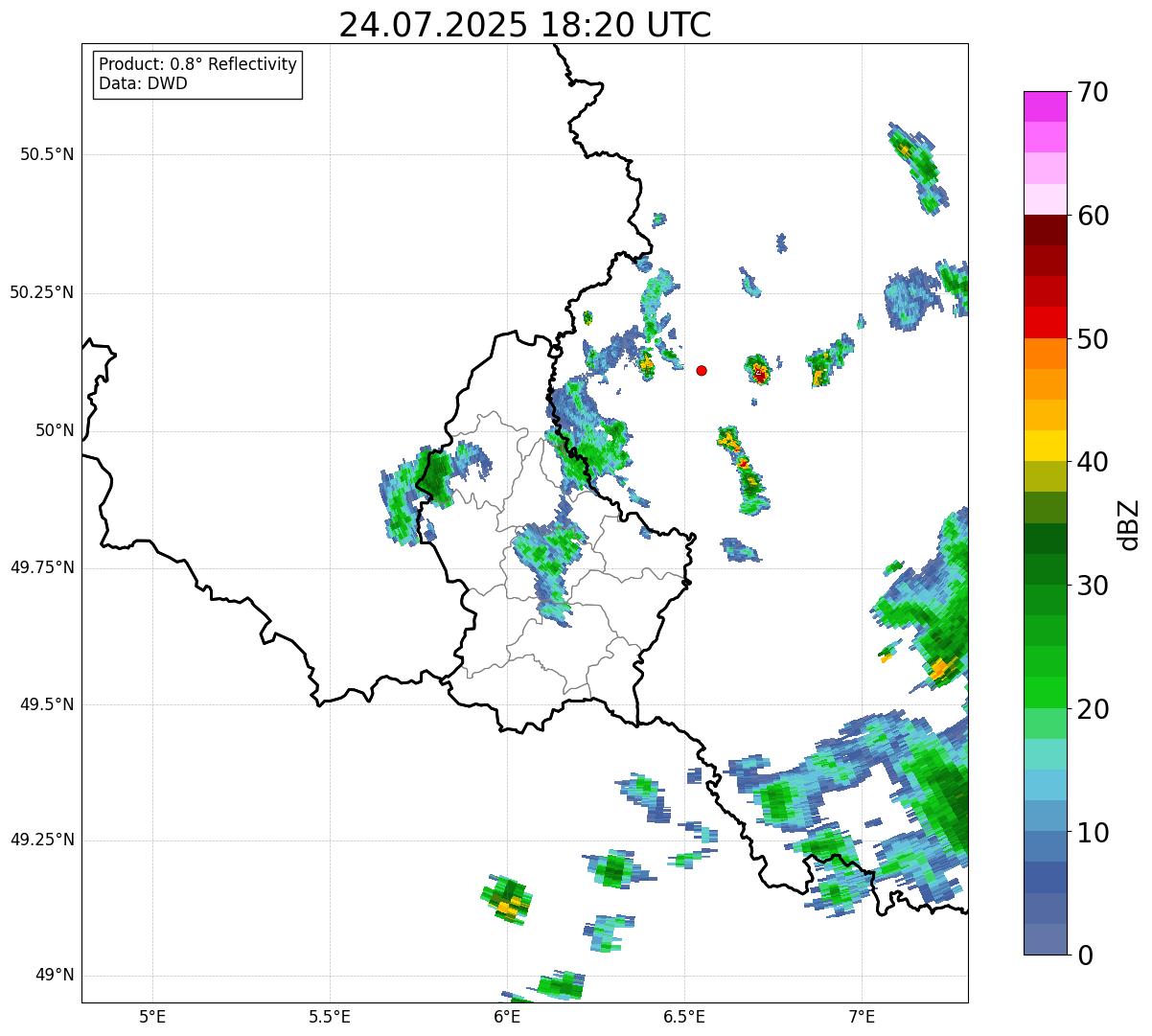
Task: Click the "5°E" longitude label
Action: coord(152,1016)
